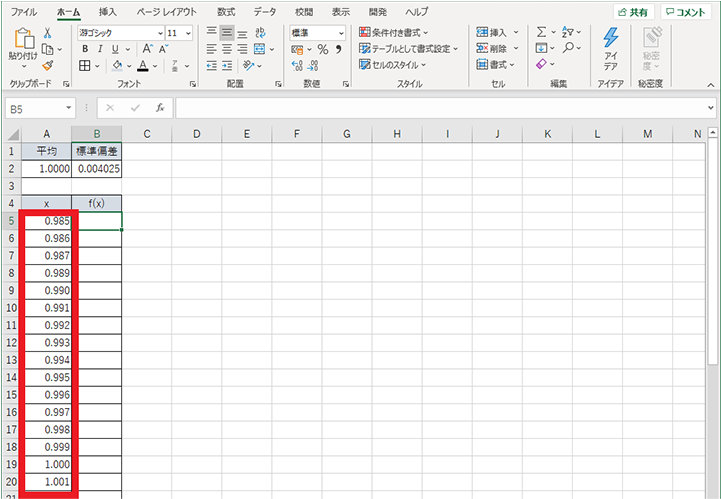Screen dimensions: 721x499
Task: Increase font size with the larger A icon
Action: (147, 49)
